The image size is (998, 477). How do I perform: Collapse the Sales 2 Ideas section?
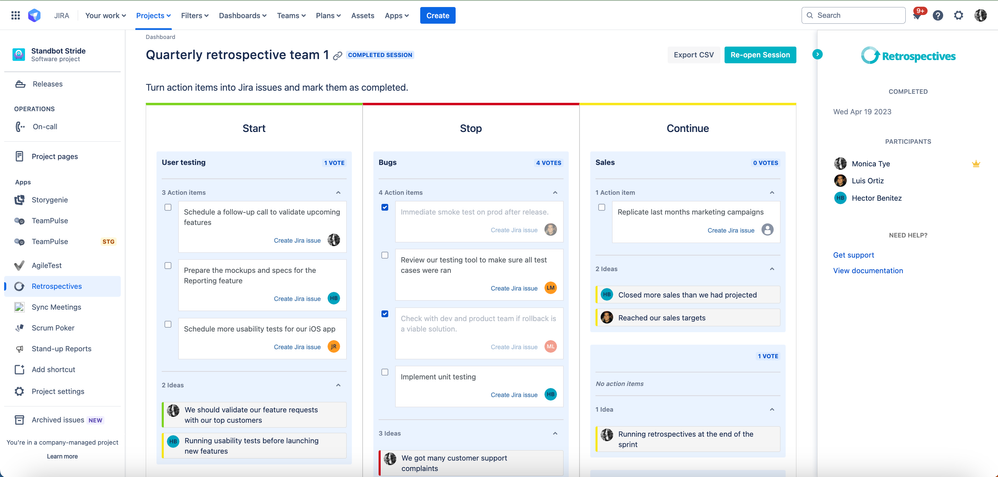771,269
